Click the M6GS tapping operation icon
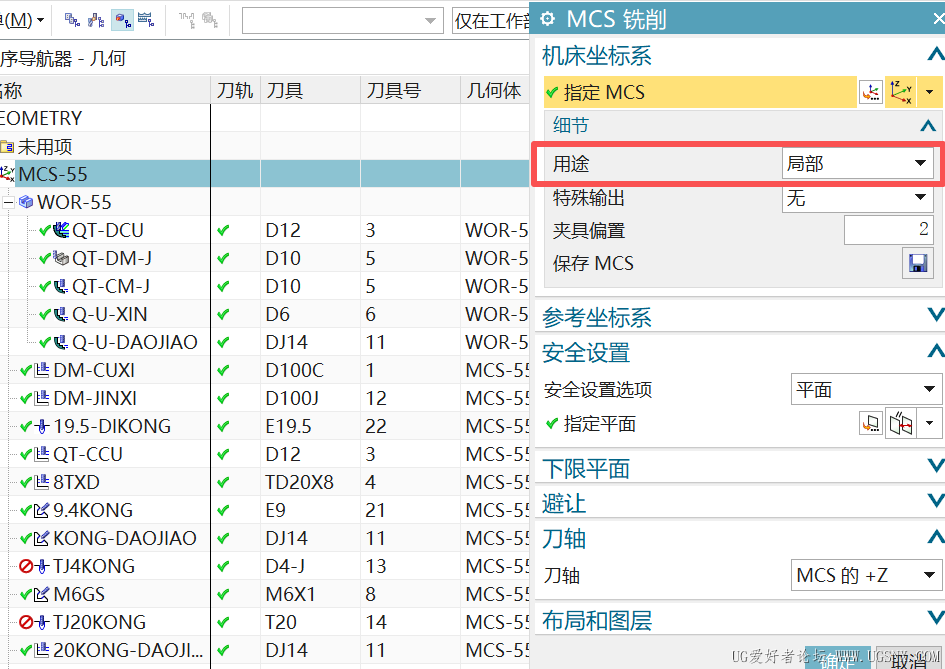 [x=42, y=594]
